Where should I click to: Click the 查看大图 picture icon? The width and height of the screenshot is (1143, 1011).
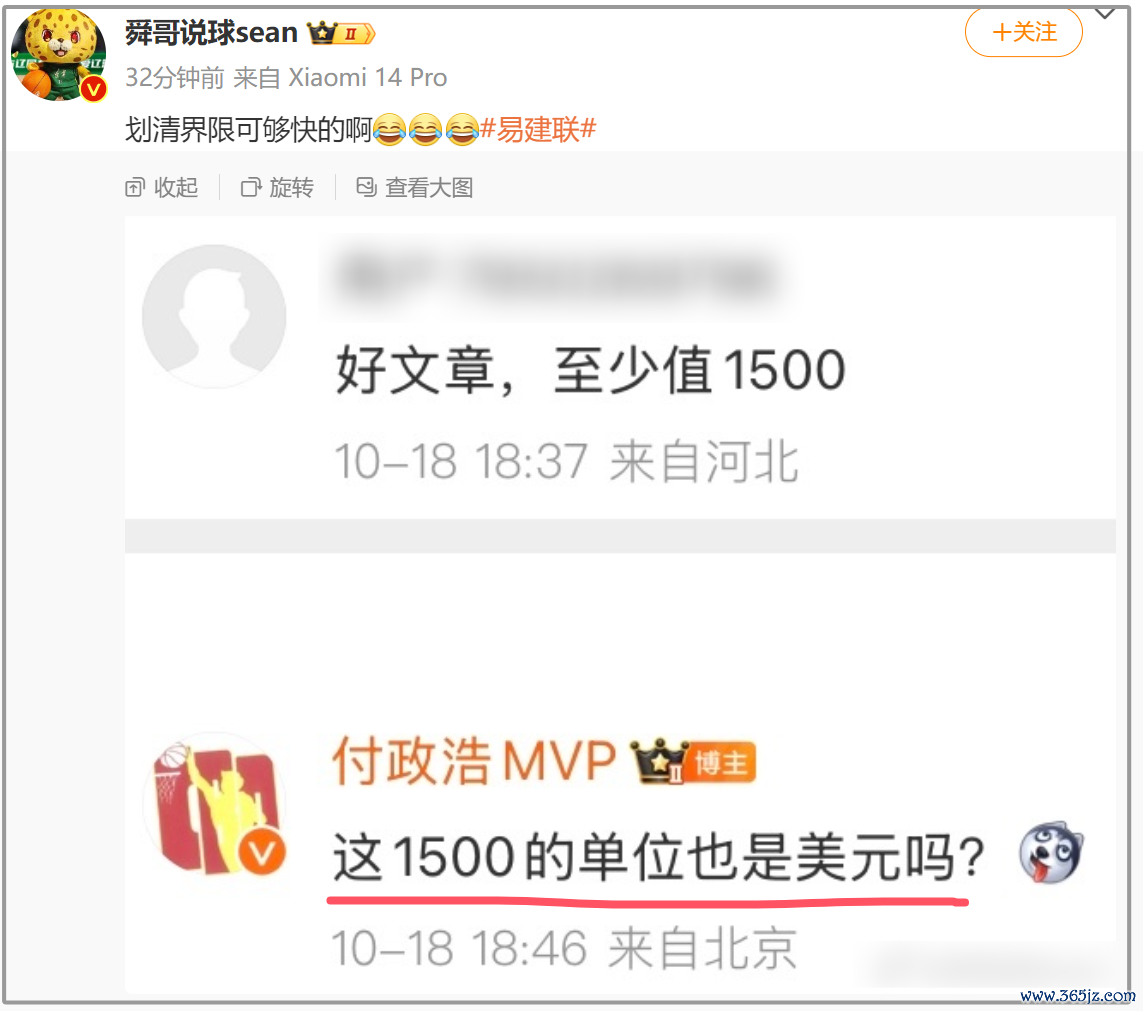pos(366,187)
